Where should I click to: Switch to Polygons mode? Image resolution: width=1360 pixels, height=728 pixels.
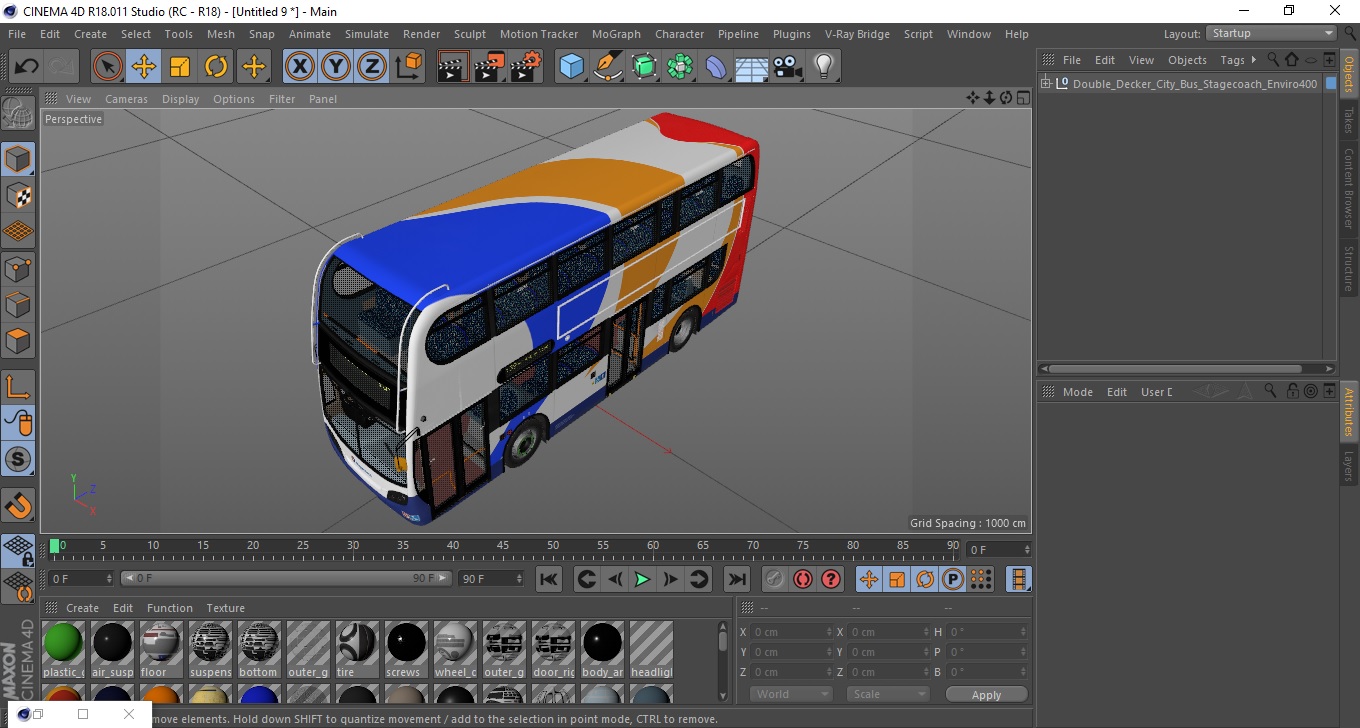tap(18, 340)
